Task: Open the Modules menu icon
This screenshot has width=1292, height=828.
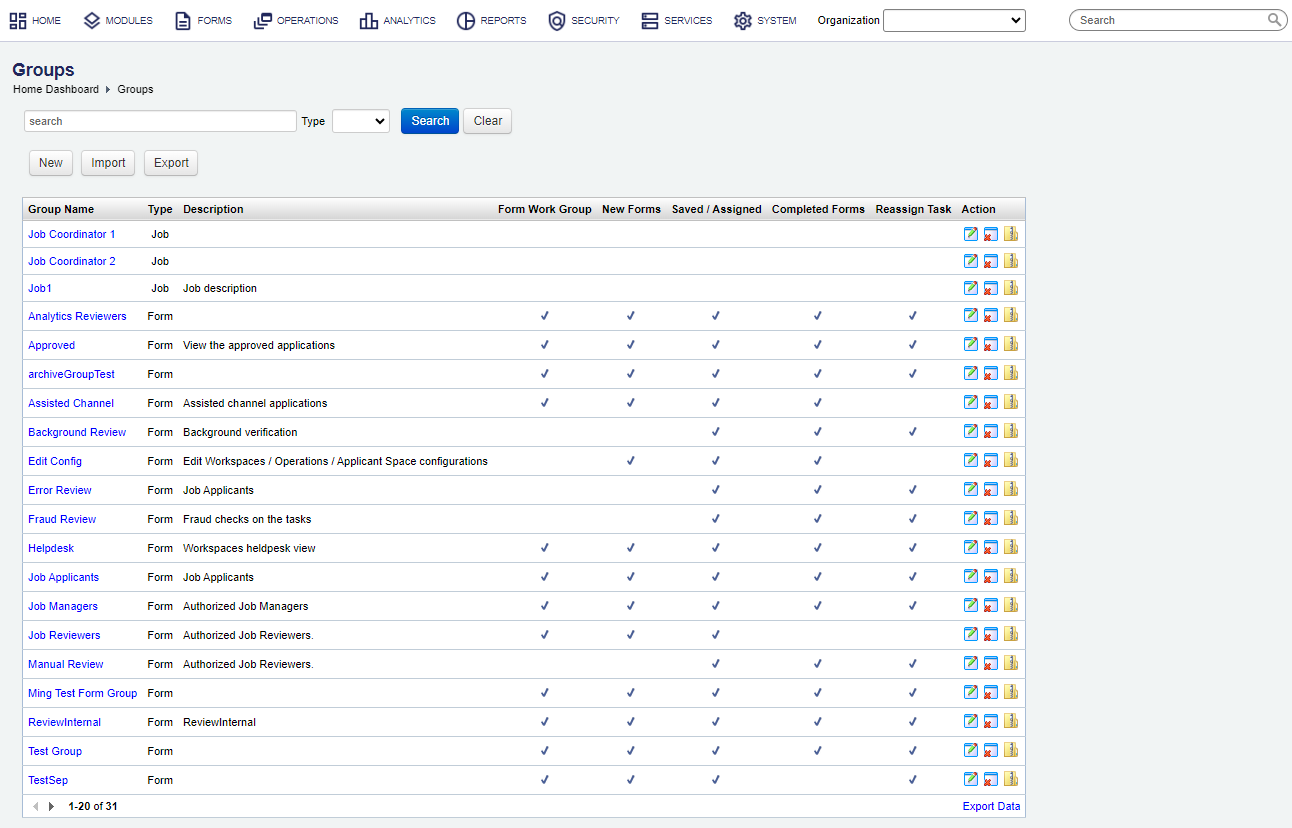Action: 90,19
